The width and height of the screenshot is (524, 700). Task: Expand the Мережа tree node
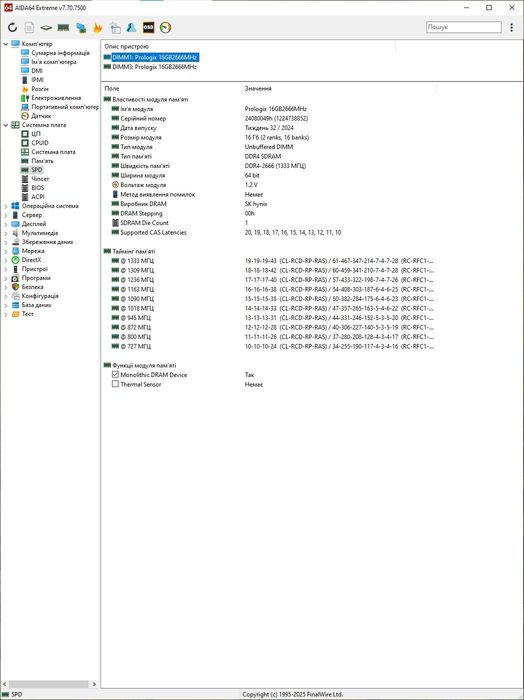click(x=6, y=251)
